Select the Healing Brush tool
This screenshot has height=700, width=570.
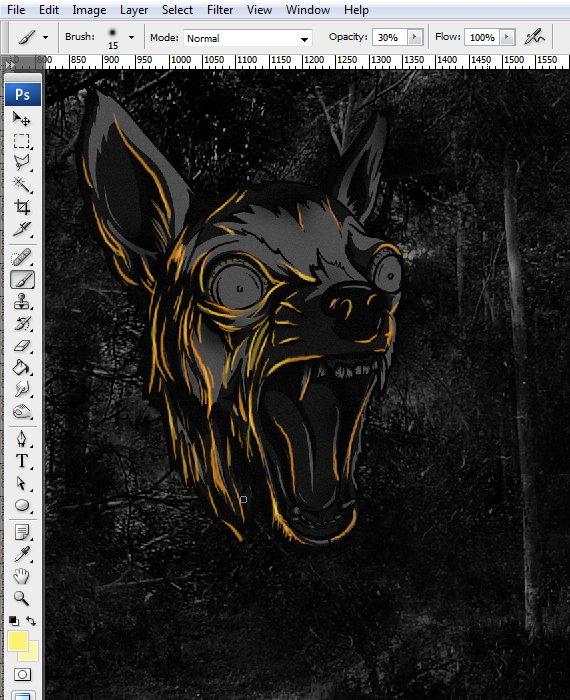click(21, 257)
